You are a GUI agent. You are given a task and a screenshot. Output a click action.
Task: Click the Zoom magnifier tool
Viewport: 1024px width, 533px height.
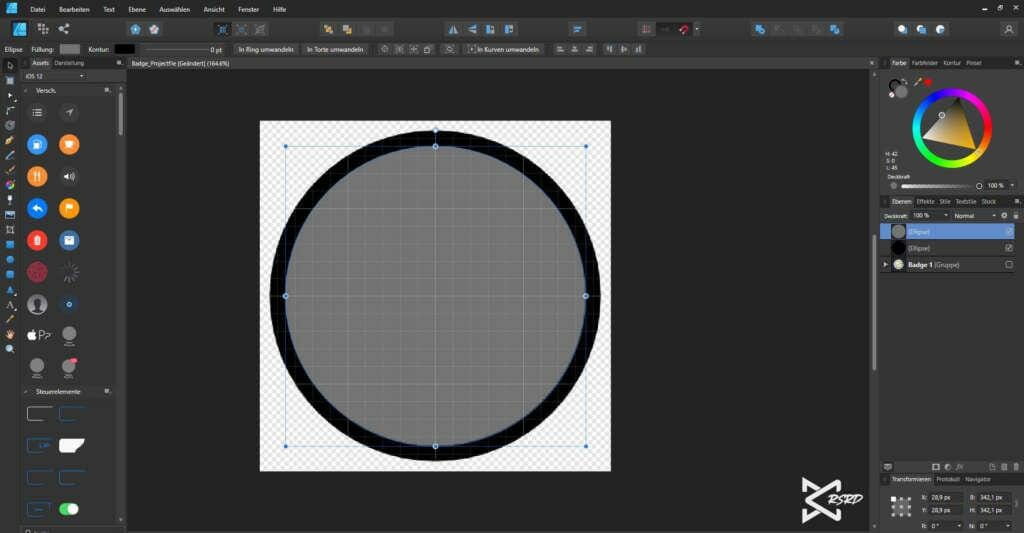coord(10,348)
